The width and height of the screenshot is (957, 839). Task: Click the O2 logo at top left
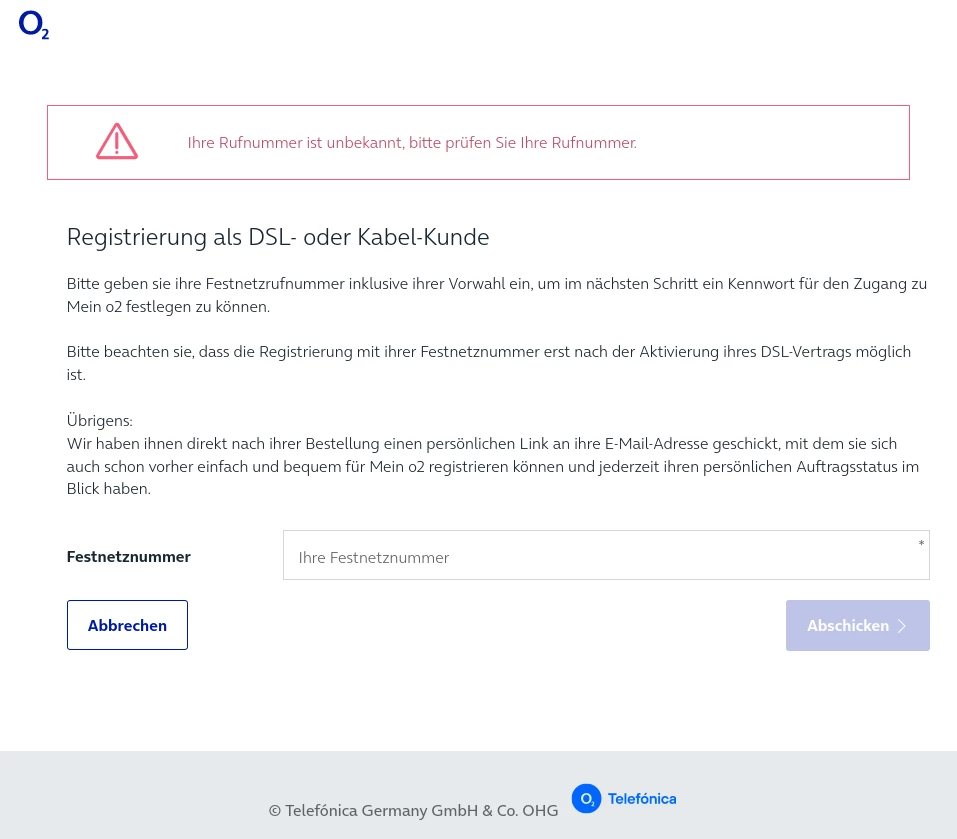pos(33,25)
